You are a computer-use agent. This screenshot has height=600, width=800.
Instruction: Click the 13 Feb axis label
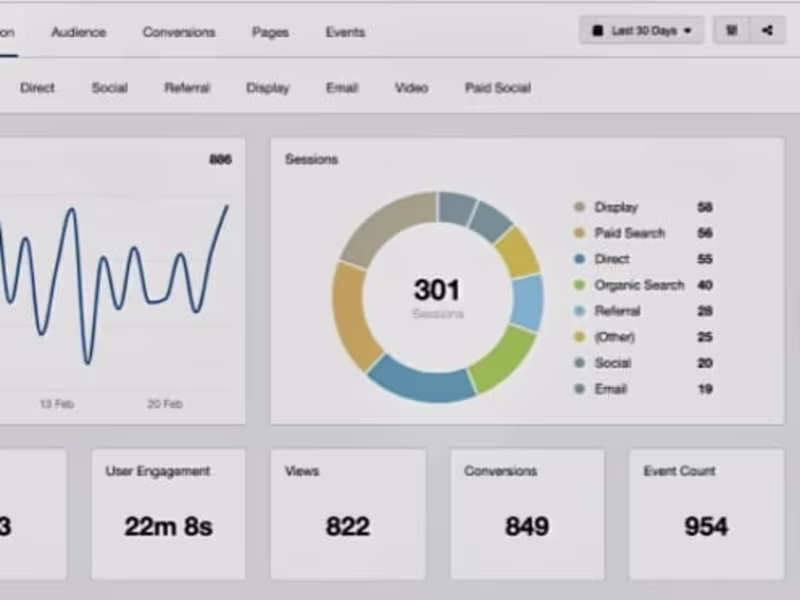pos(57,404)
